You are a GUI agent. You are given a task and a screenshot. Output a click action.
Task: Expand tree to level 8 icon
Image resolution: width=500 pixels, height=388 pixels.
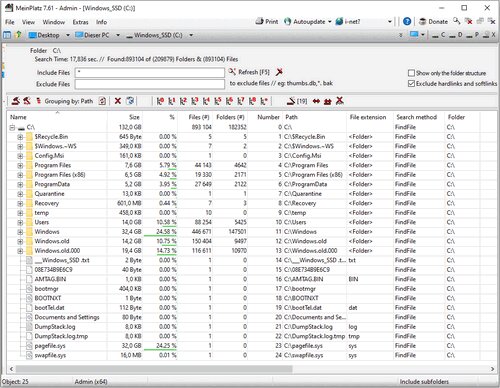pyautogui.click(x=253, y=101)
